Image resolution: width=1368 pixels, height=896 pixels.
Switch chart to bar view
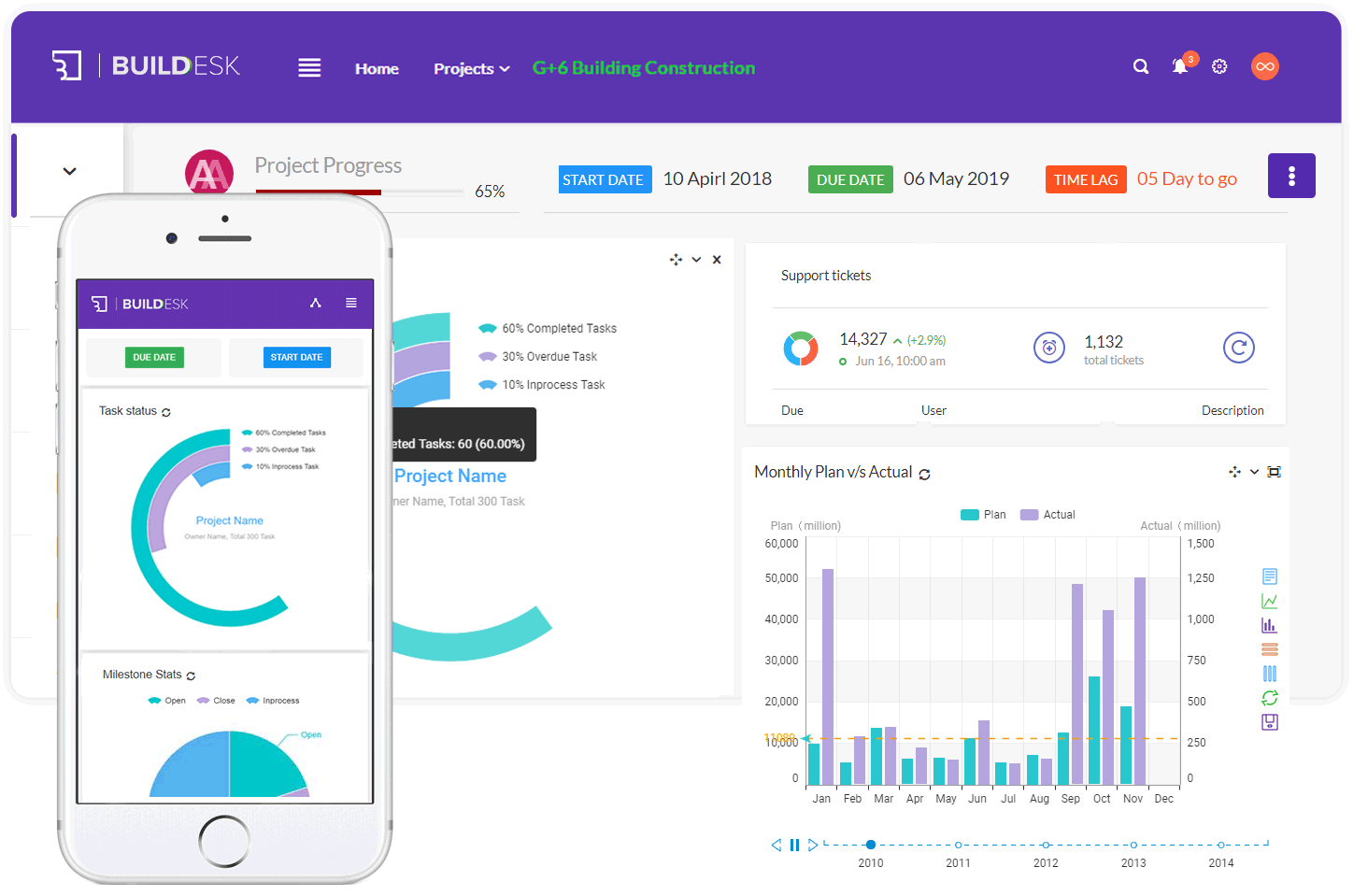point(1270,625)
